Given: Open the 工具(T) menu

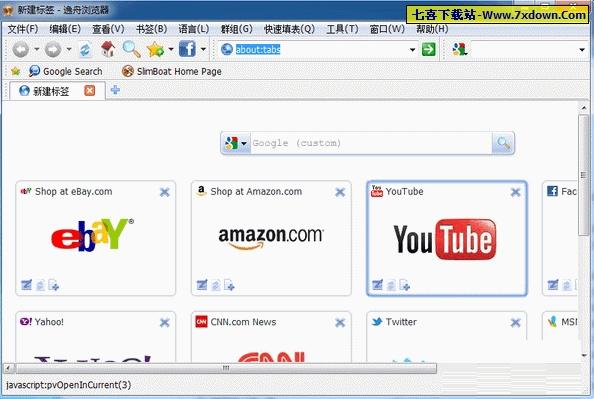Looking at the screenshot, I should click(342, 29).
